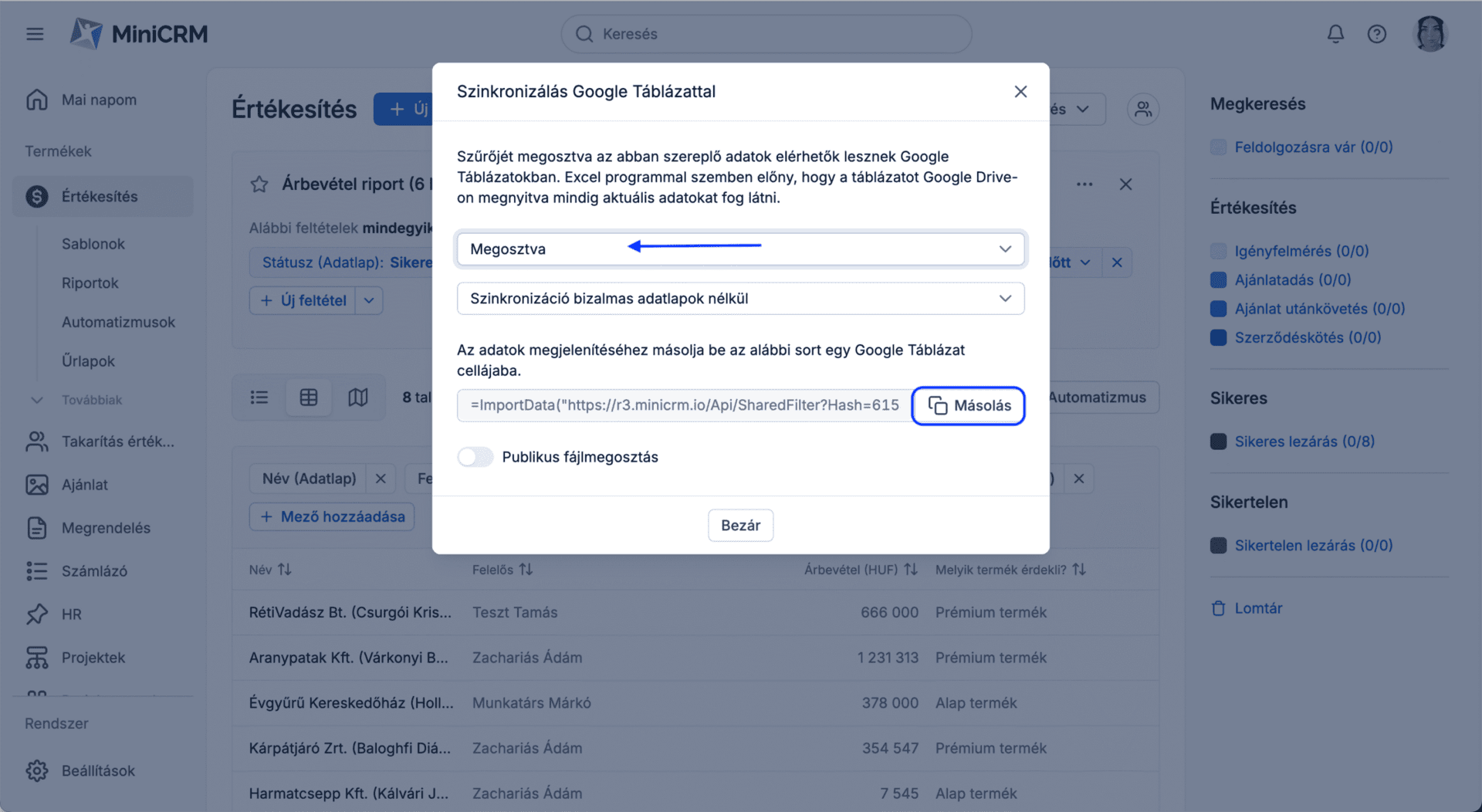Screen dimensions: 1482x812
Task: Remove the status filter condition X
Action: [x=1116, y=263]
